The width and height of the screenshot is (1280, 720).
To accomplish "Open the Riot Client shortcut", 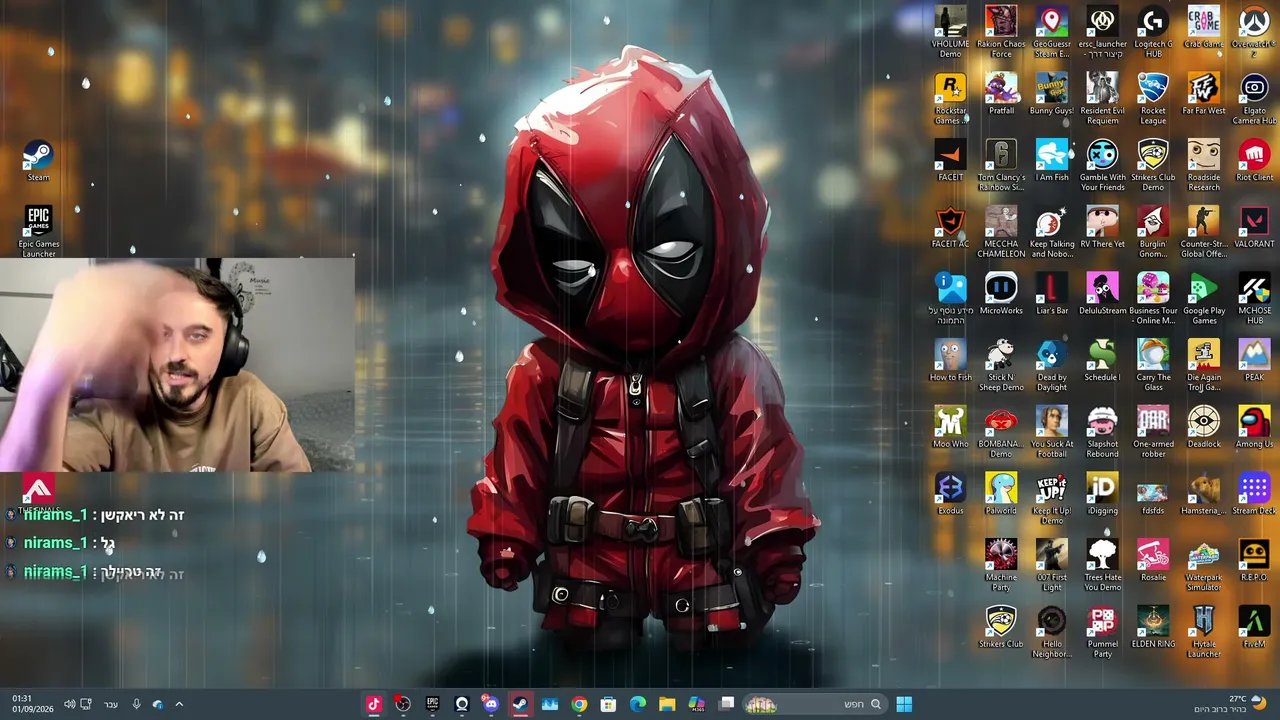I will point(1254,161).
